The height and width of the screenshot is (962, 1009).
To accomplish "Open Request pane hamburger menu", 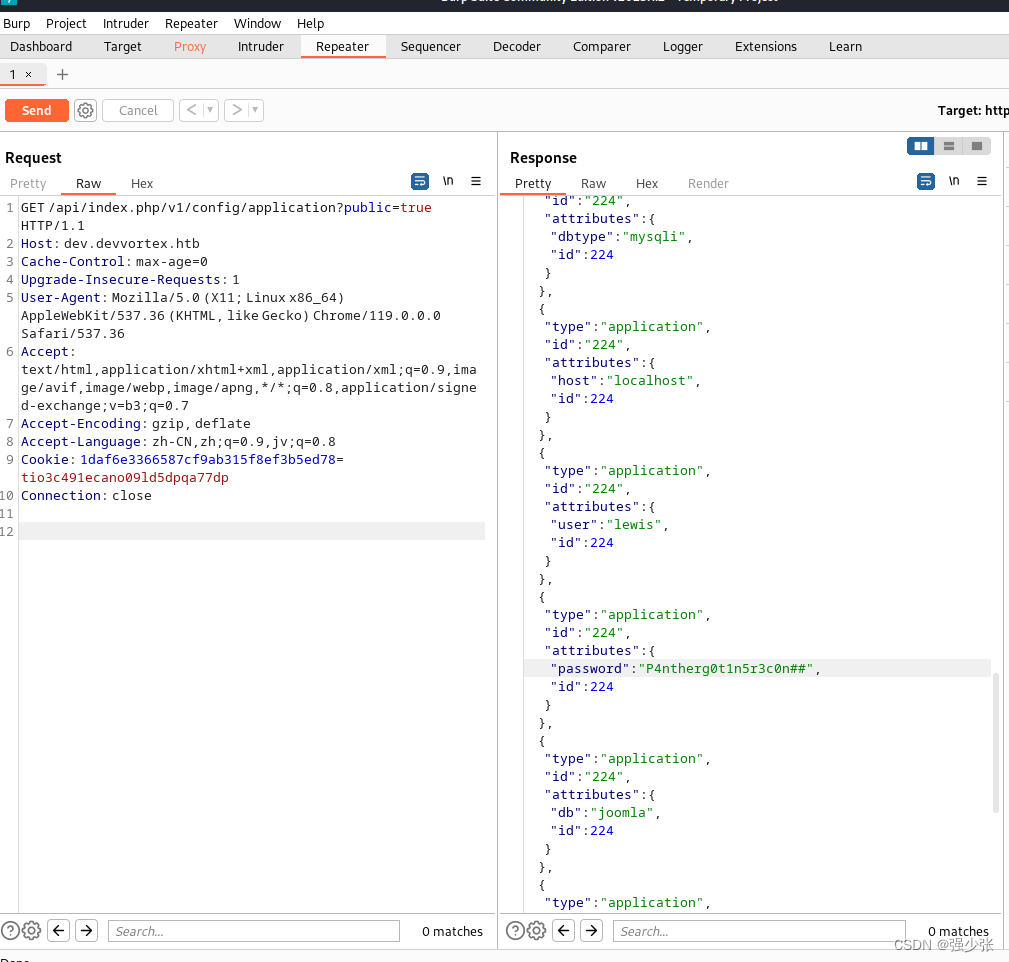I will click(476, 181).
